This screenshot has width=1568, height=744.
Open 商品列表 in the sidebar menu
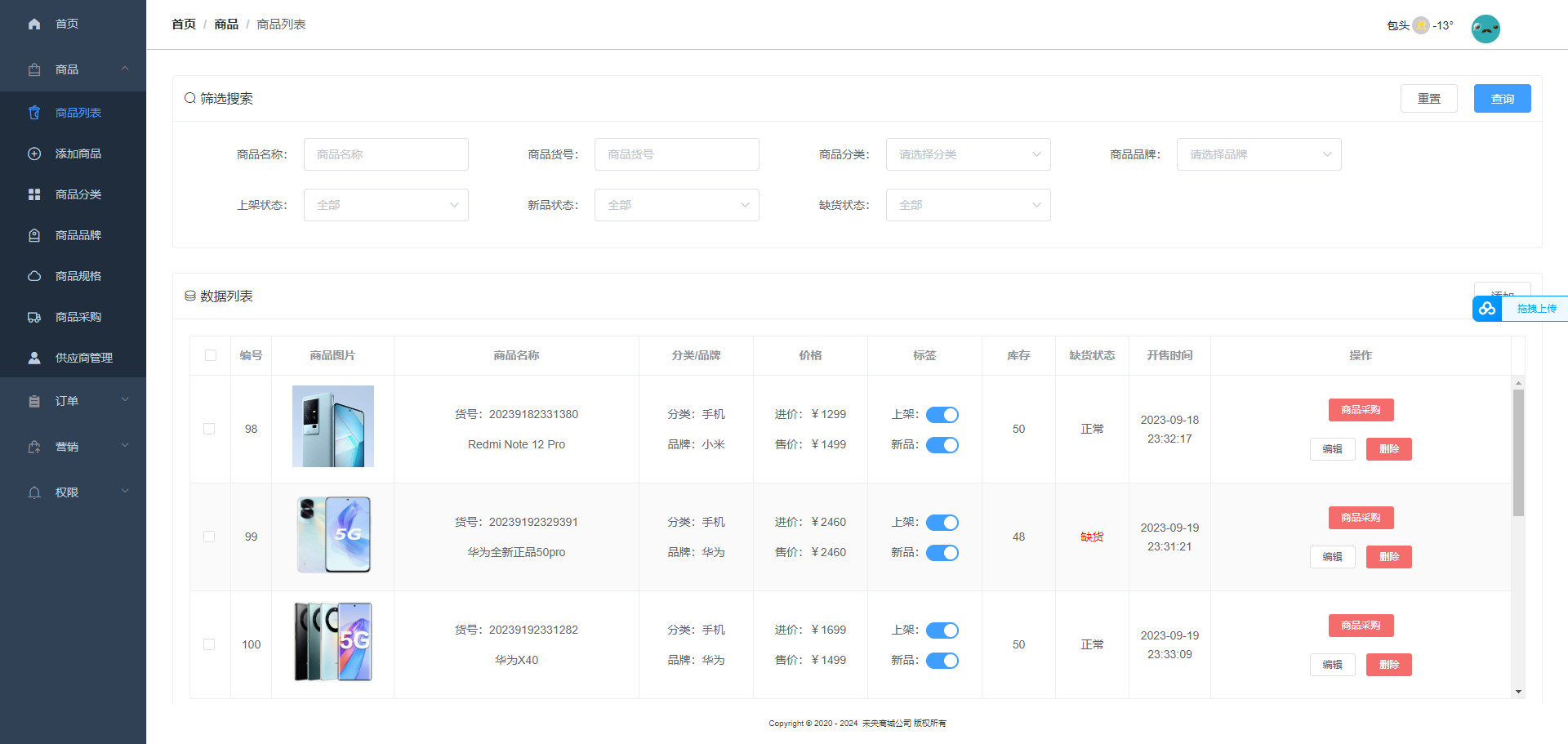(x=78, y=113)
